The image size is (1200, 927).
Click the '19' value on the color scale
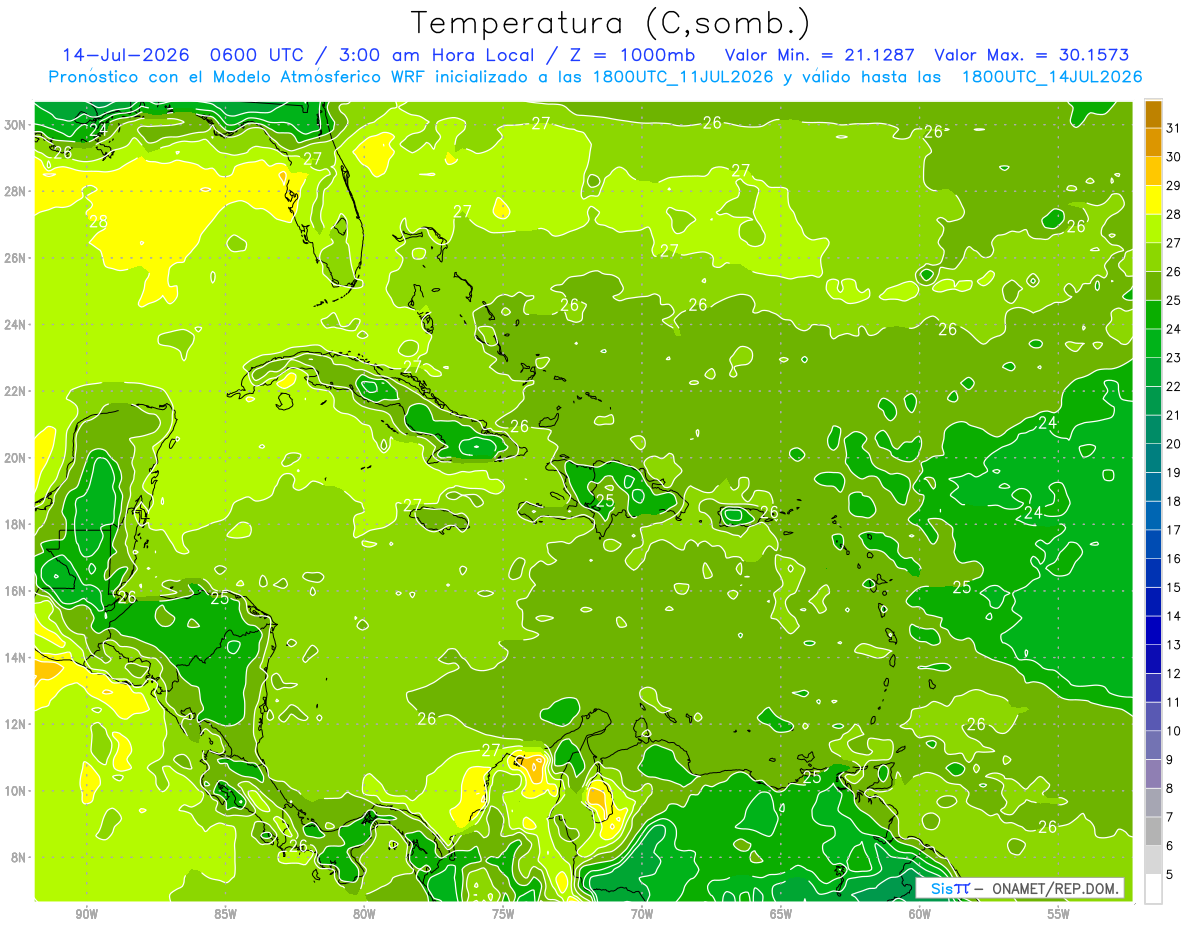[1174, 473]
